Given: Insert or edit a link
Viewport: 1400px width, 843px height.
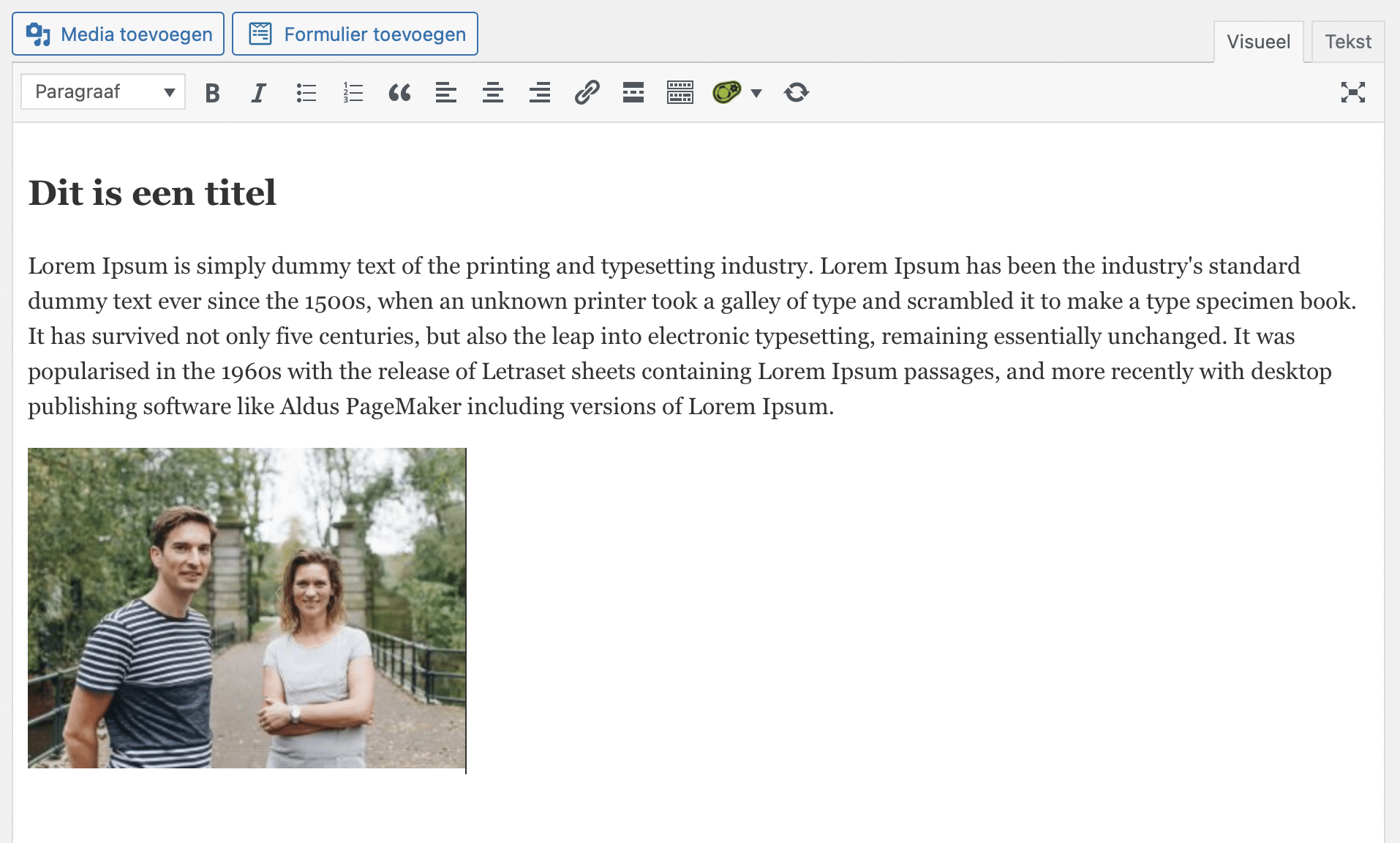Looking at the screenshot, I should 587,93.
